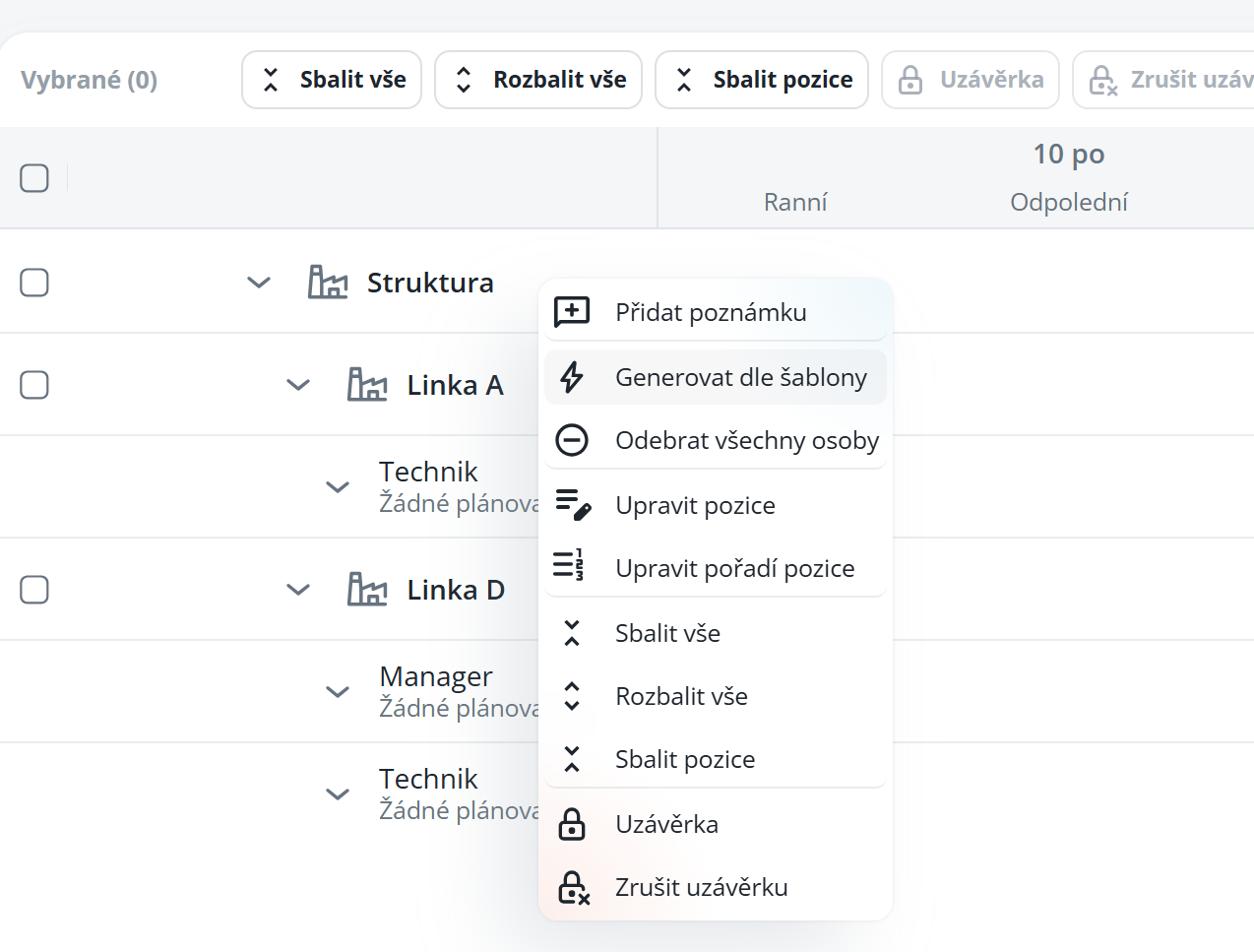Click the Odpolední shift column header
The width and height of the screenshot is (1254, 952).
click(1068, 202)
